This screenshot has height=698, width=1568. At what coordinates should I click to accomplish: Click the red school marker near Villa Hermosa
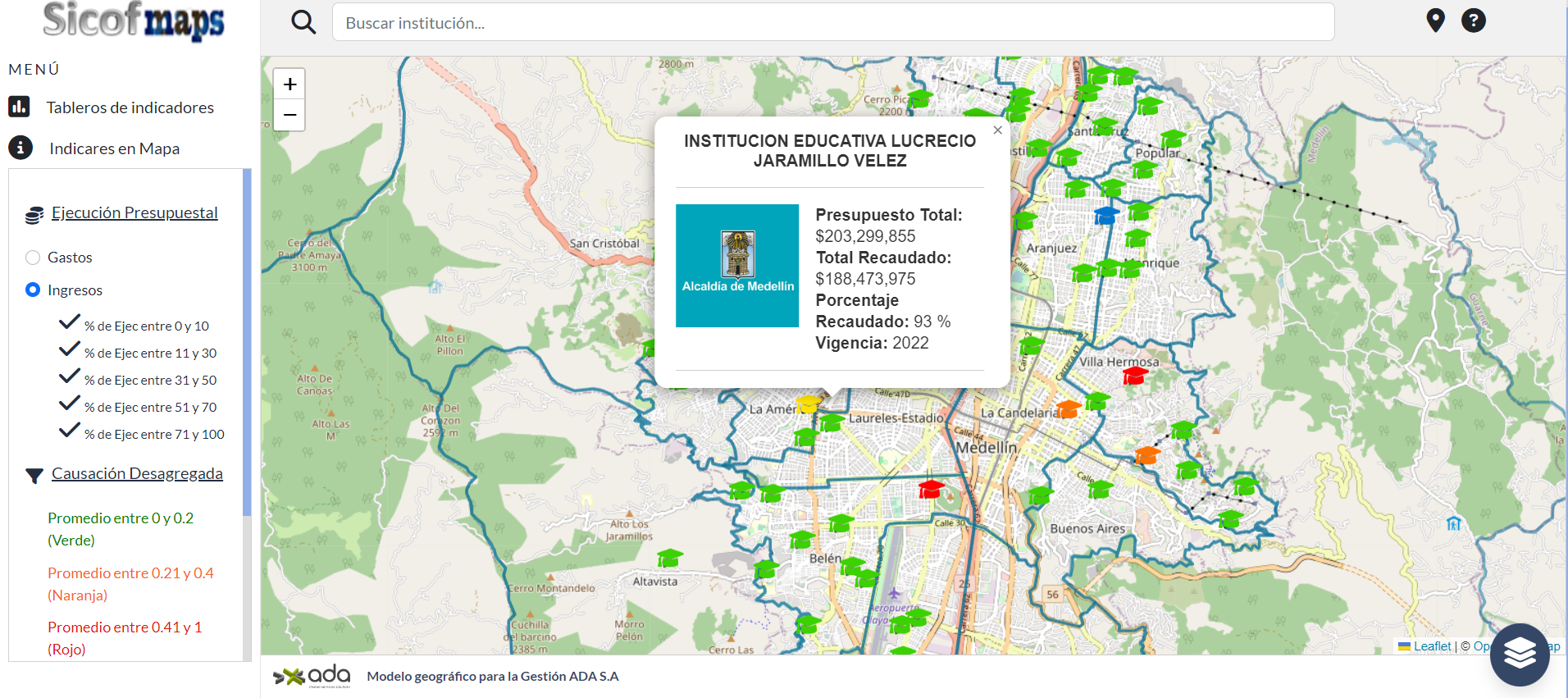point(1135,376)
